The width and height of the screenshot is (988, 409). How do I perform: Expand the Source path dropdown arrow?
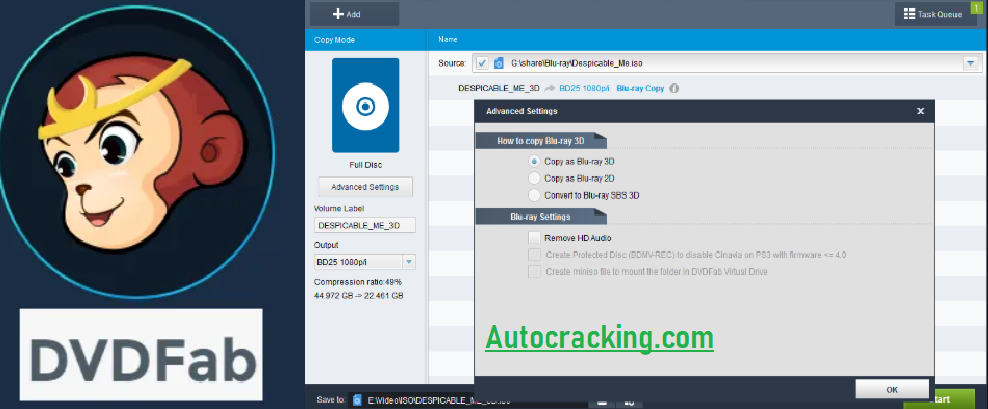click(x=970, y=63)
